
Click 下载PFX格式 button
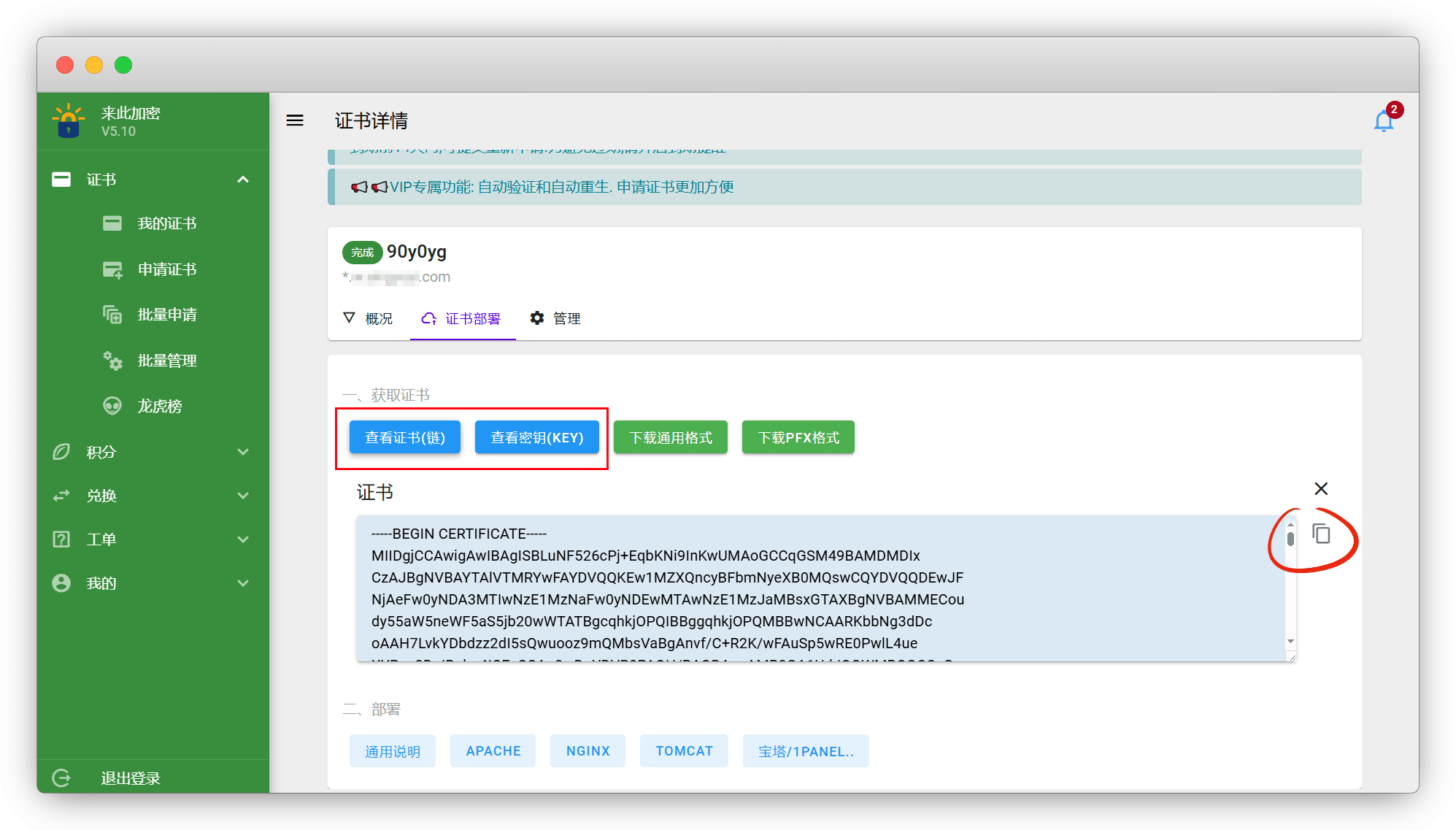click(x=798, y=438)
